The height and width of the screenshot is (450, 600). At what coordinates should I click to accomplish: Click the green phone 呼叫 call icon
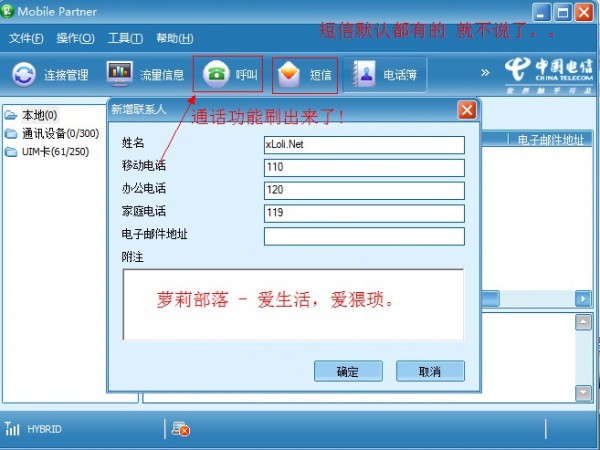(x=216, y=73)
